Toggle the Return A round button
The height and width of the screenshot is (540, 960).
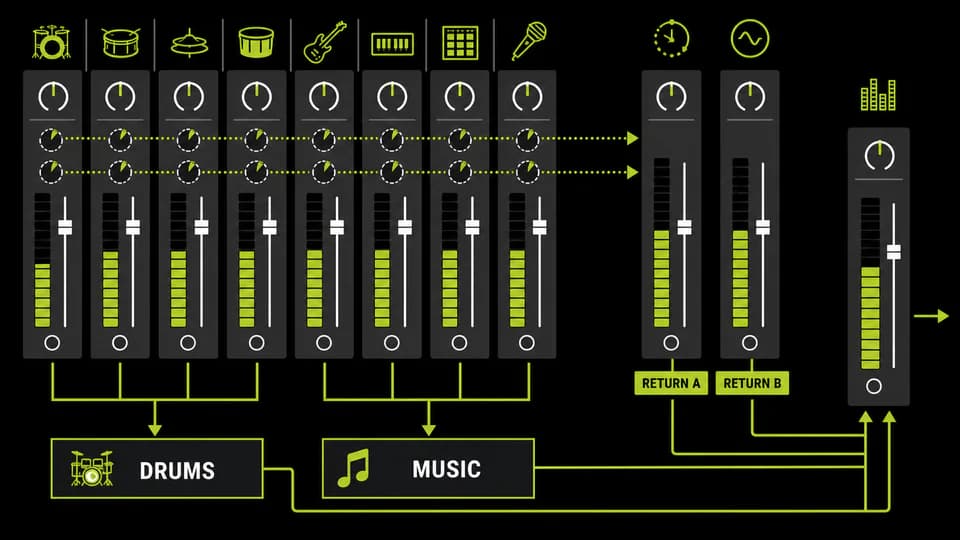[x=671, y=343]
